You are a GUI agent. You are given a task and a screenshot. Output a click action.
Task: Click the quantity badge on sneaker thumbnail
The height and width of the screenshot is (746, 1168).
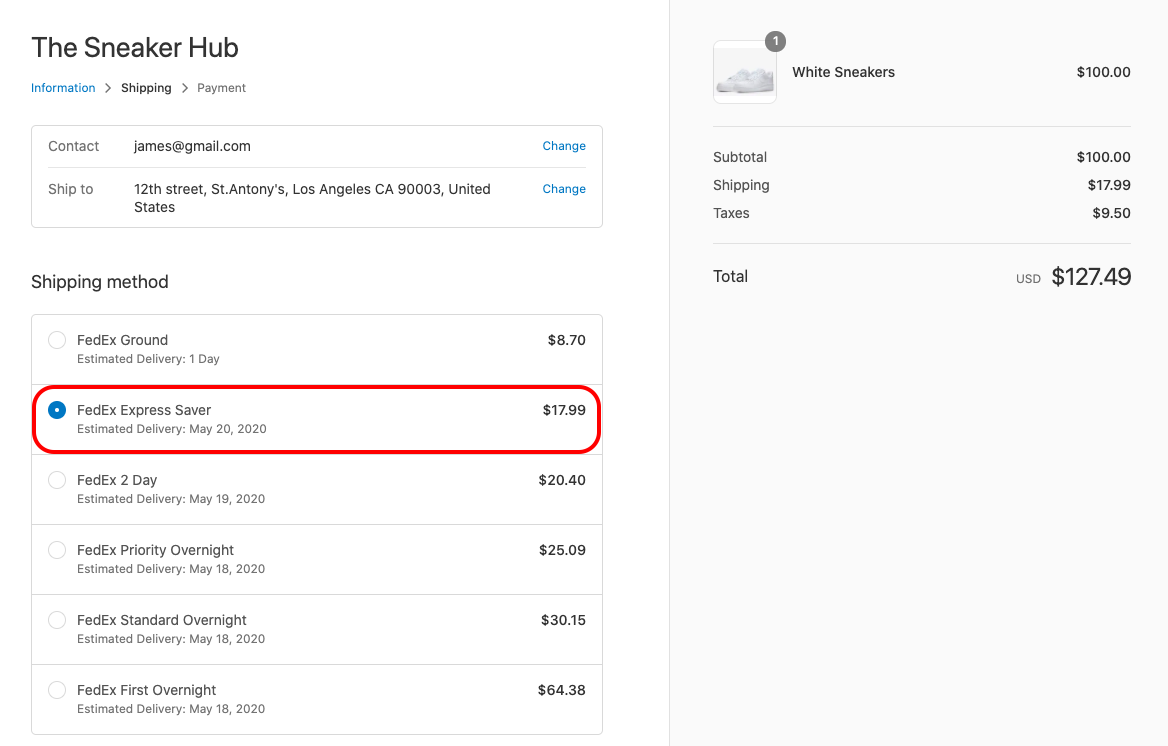coord(775,41)
